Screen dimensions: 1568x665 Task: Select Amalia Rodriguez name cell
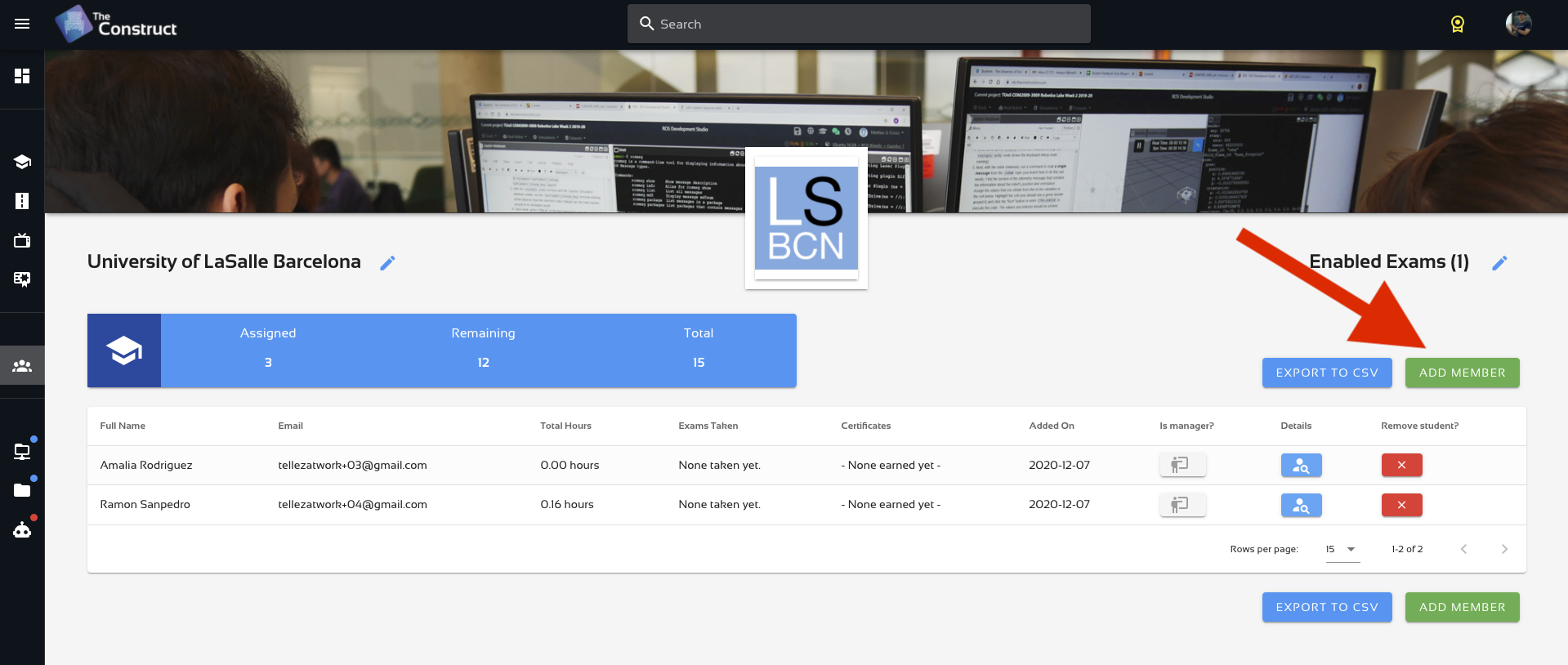point(146,465)
